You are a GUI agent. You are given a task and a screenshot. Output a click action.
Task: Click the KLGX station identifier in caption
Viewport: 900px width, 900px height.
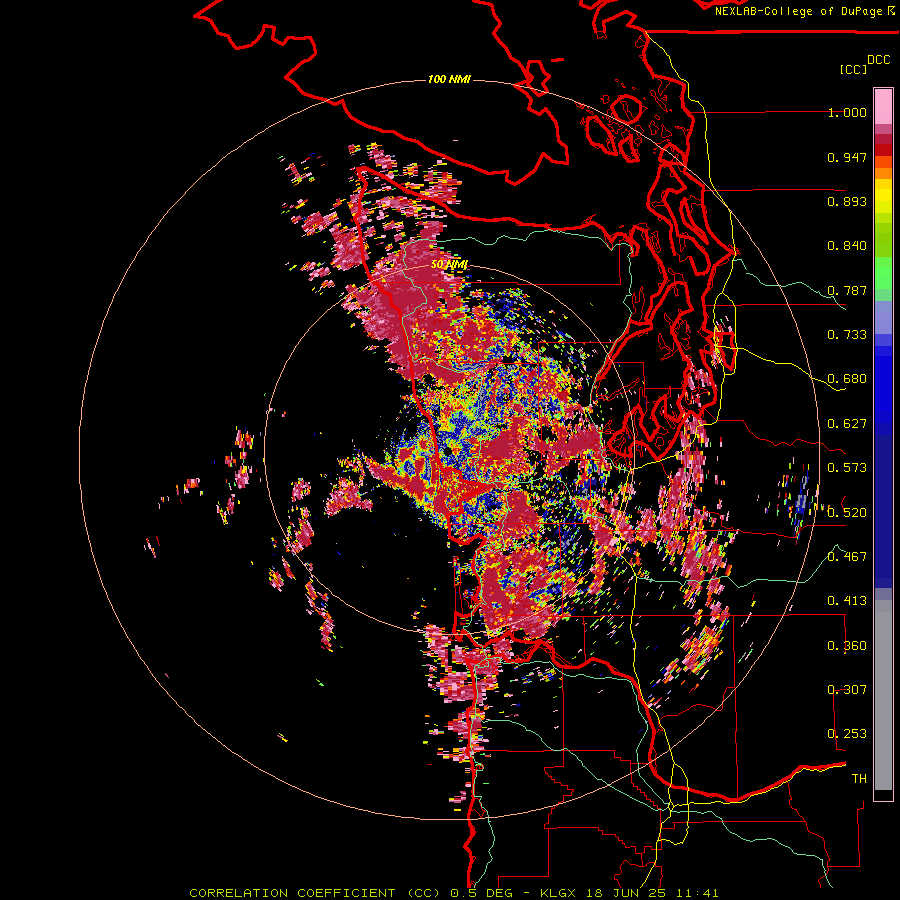click(556, 893)
